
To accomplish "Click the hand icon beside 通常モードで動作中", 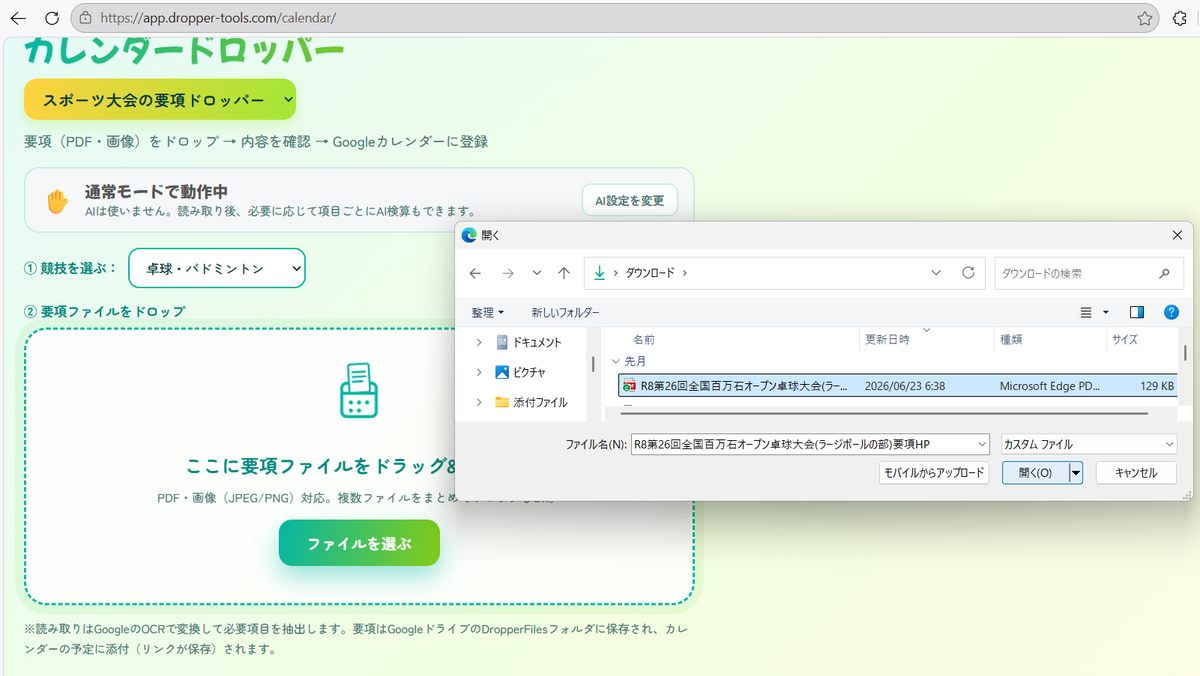I will pos(57,200).
